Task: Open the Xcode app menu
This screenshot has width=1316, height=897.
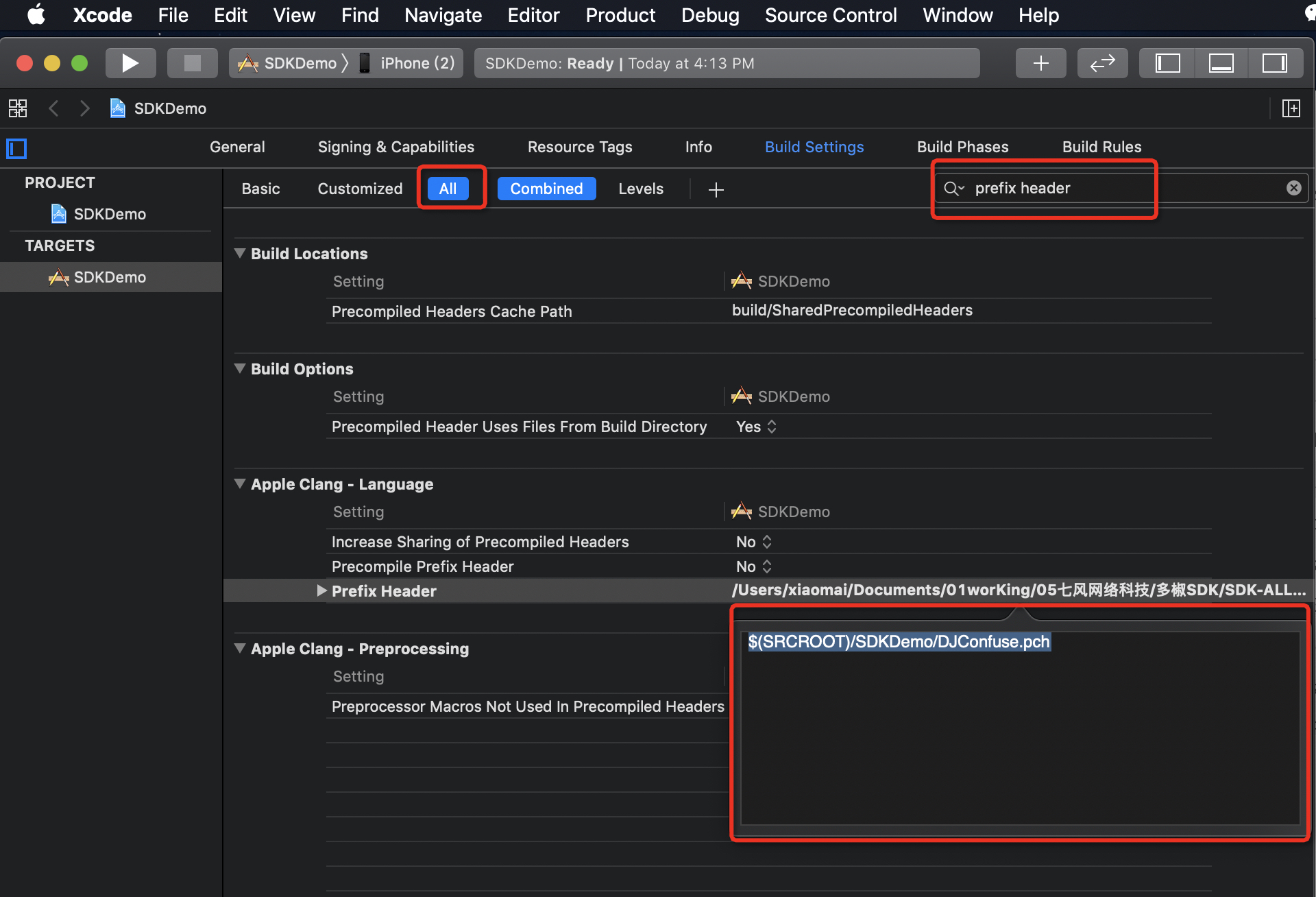Action: [x=102, y=15]
